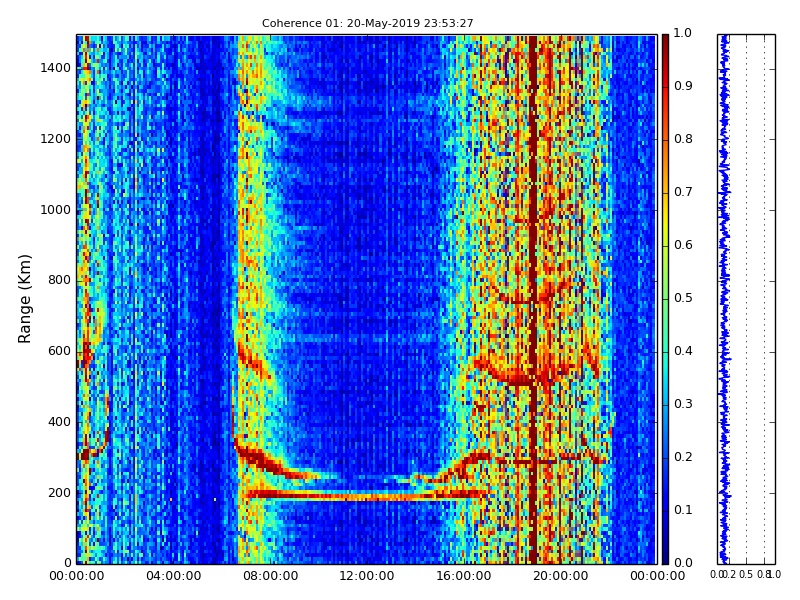Click the colorbar '0.6' value label

(x=683, y=245)
